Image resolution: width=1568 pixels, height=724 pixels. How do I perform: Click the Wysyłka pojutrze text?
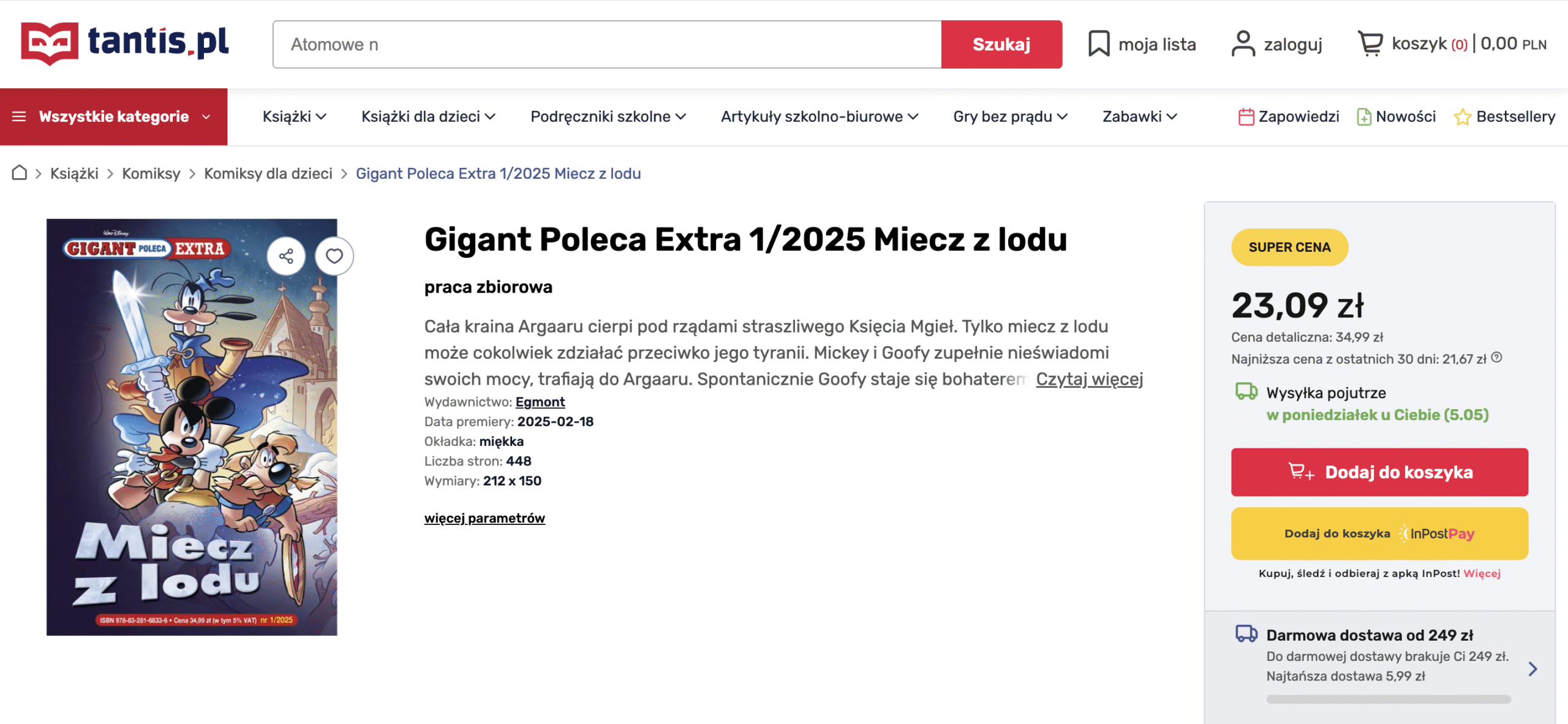(1326, 393)
